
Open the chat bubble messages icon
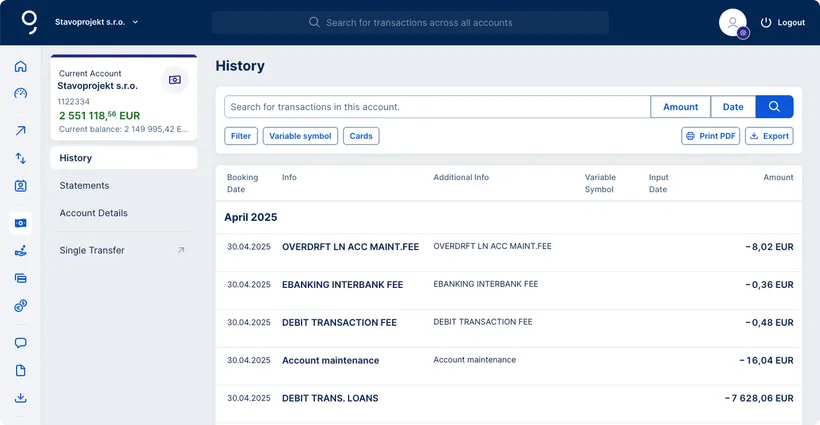pyautogui.click(x=20, y=343)
